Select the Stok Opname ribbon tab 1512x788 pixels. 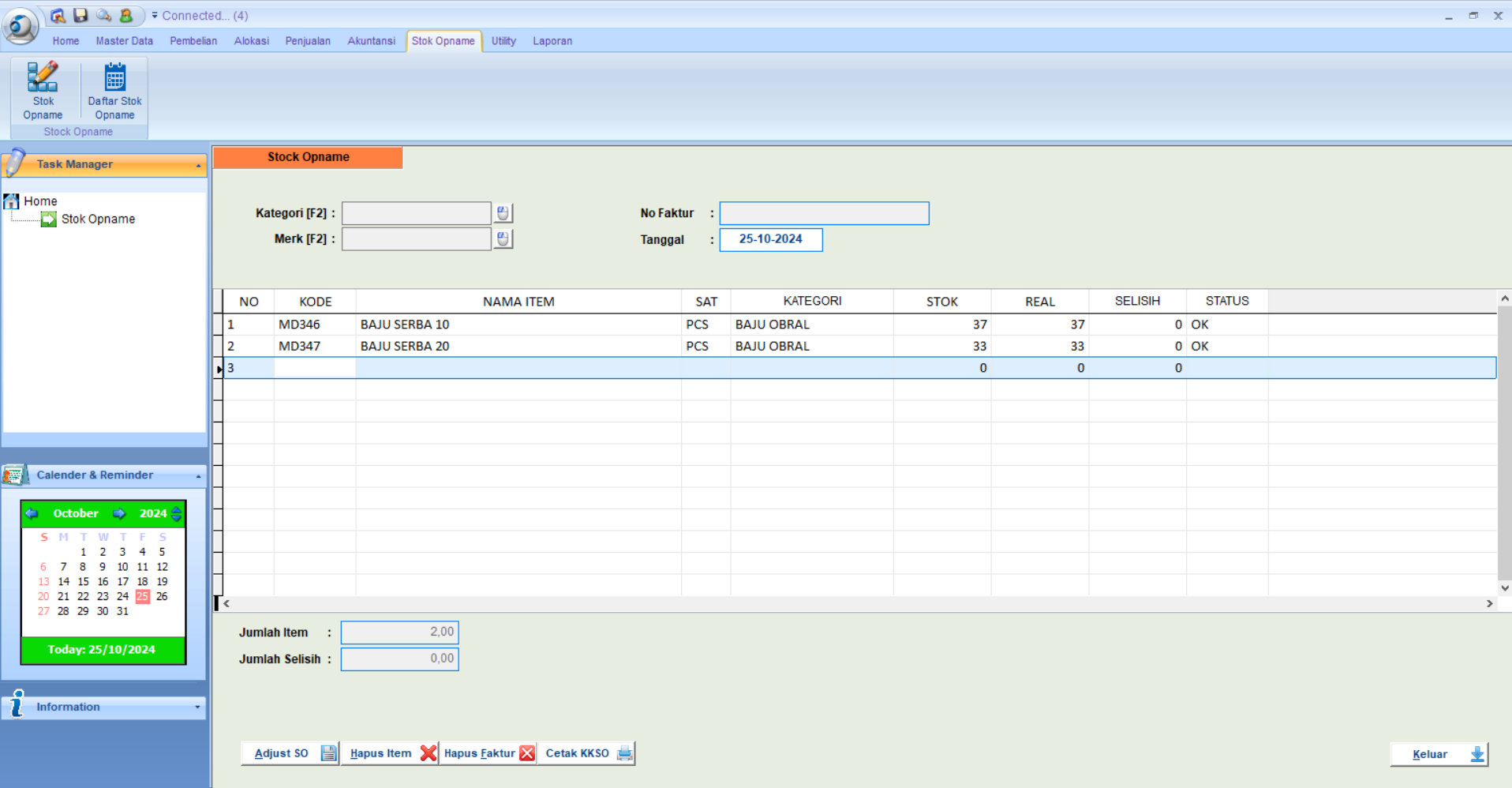coord(443,41)
